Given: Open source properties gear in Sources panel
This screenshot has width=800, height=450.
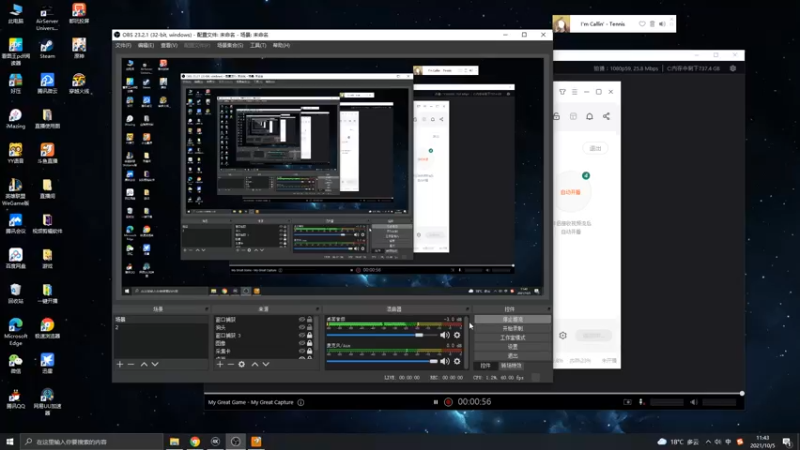Looking at the screenshot, I should tap(242, 364).
